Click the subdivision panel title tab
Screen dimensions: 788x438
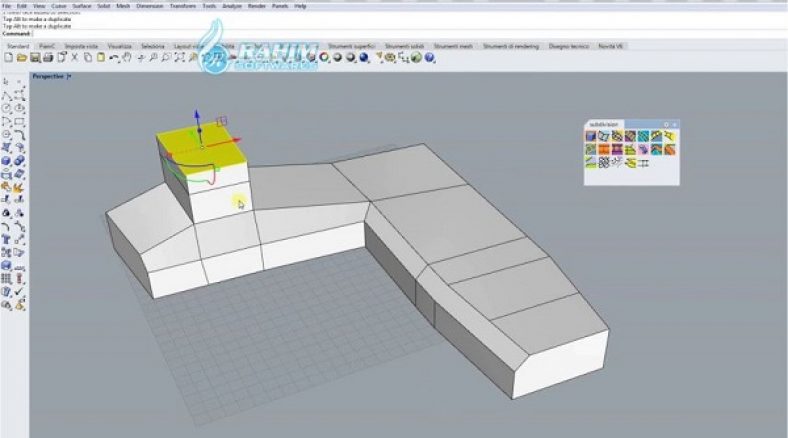[x=604, y=124]
